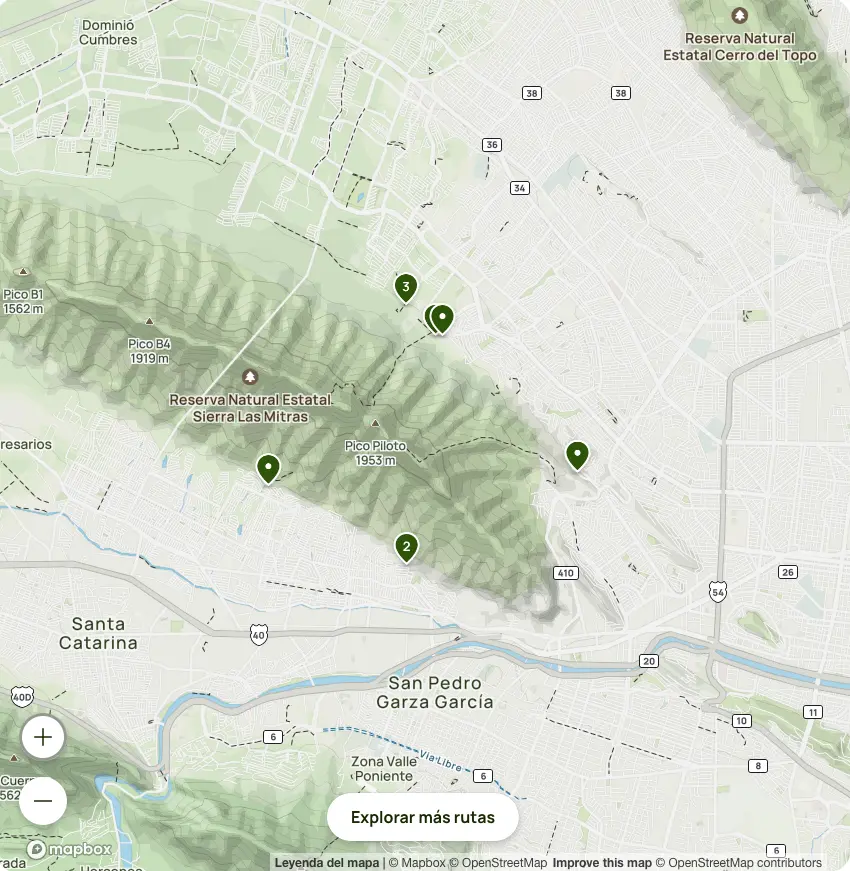Select trail marker number 2
The height and width of the screenshot is (871, 850).
(406, 546)
